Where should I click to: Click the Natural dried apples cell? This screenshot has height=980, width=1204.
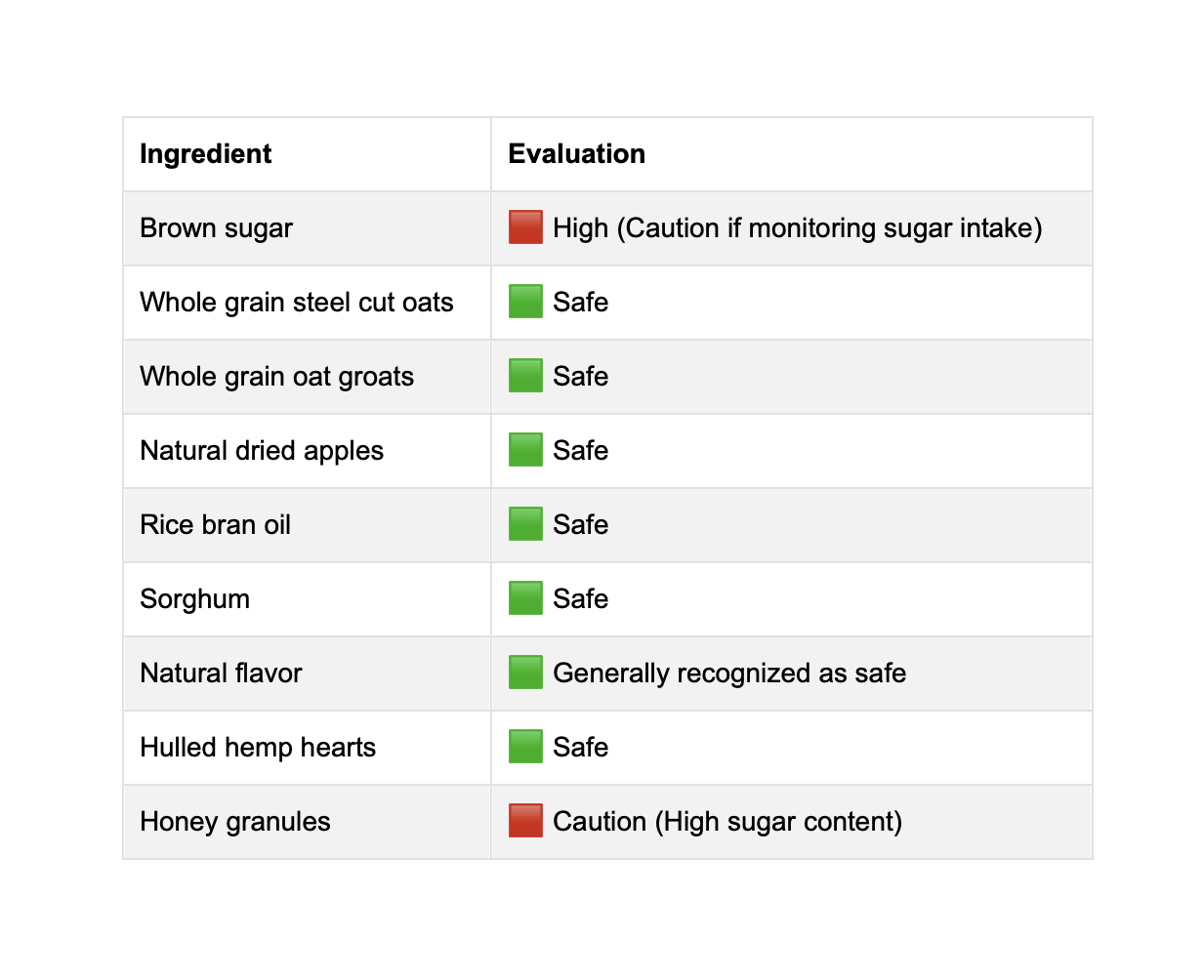click(307, 451)
